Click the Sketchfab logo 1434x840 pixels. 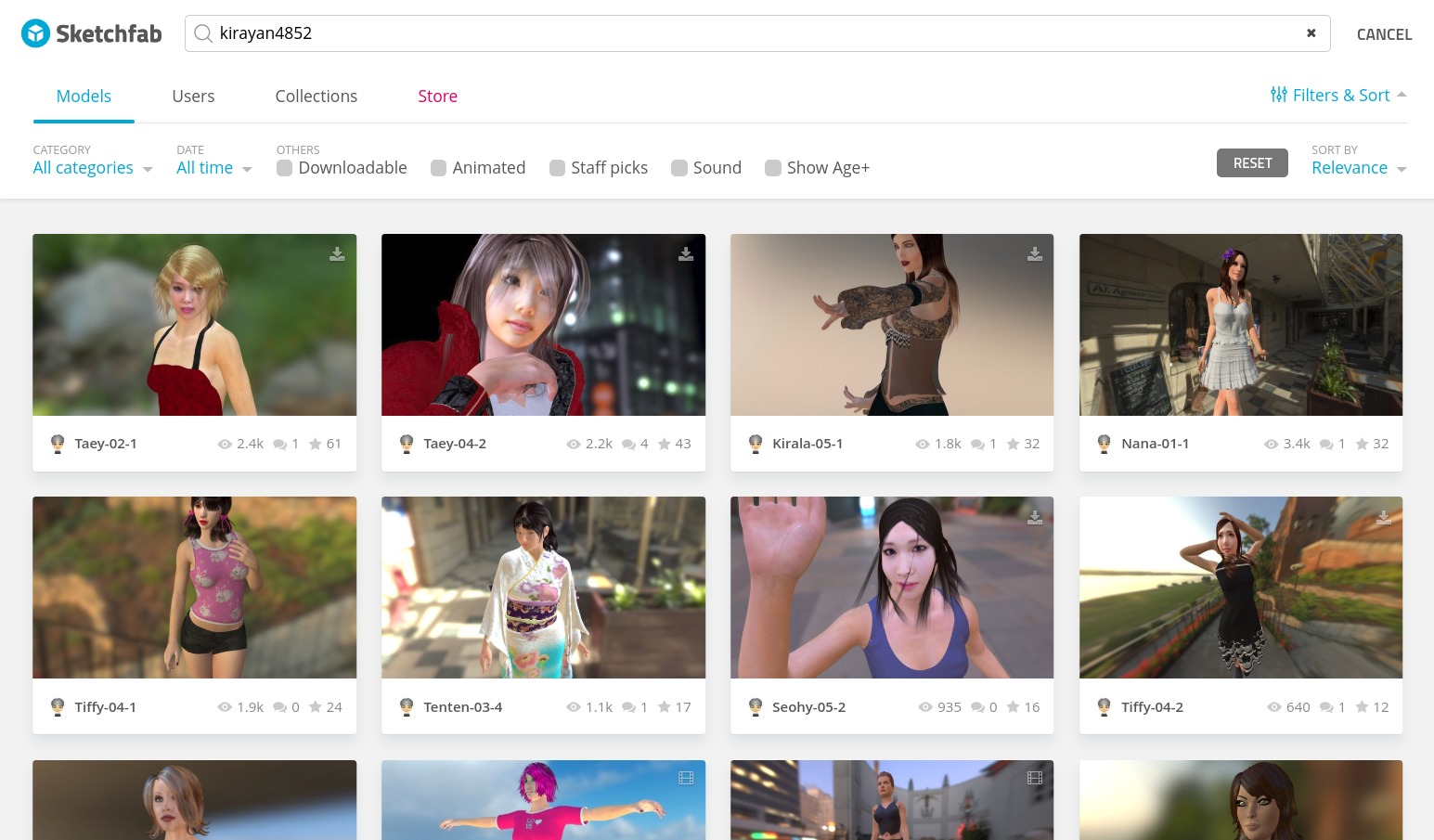coord(91,33)
